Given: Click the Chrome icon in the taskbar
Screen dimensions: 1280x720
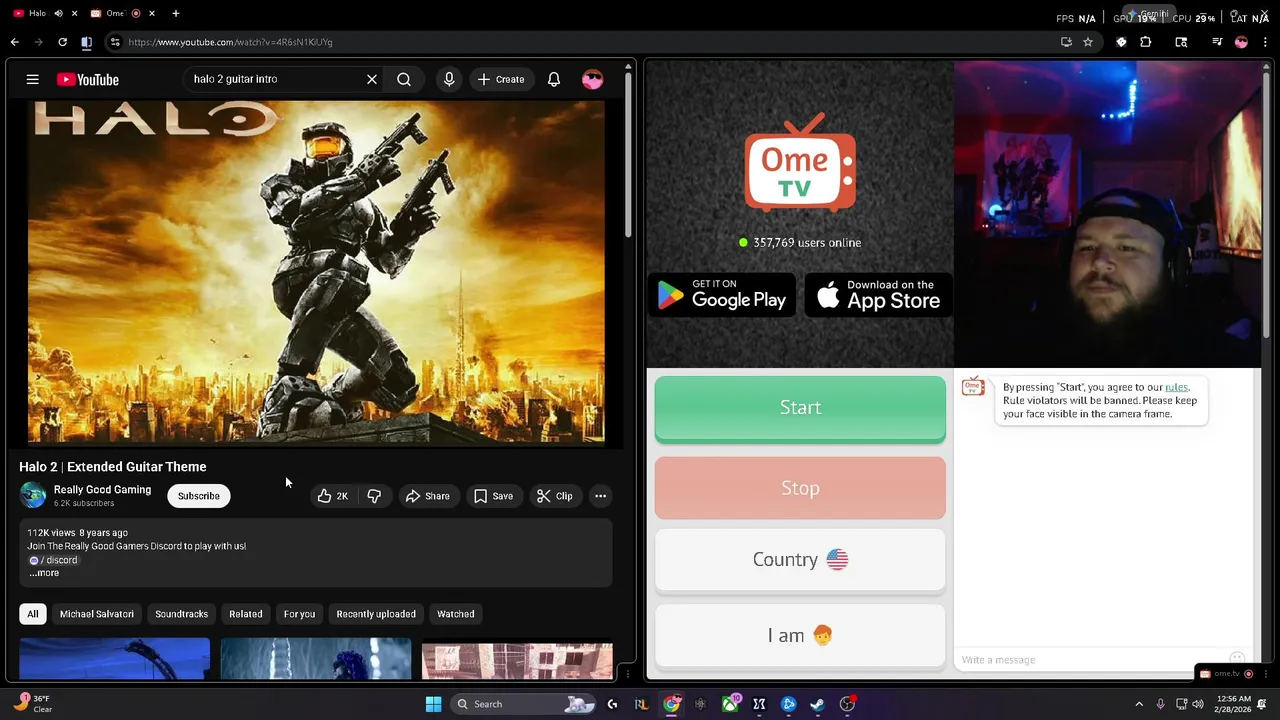Looking at the screenshot, I should [x=672, y=704].
